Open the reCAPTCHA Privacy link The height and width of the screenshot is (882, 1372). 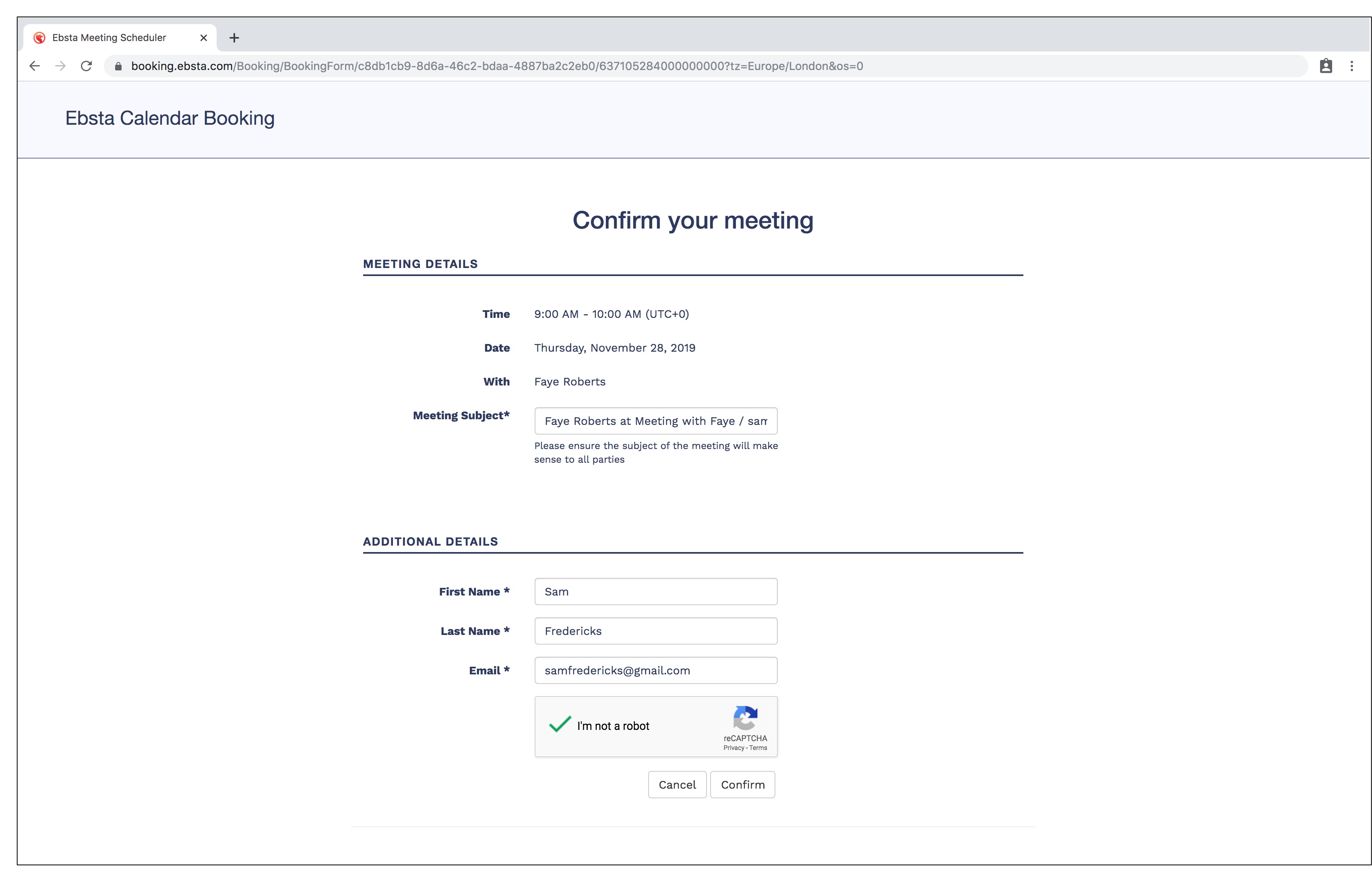click(x=733, y=748)
